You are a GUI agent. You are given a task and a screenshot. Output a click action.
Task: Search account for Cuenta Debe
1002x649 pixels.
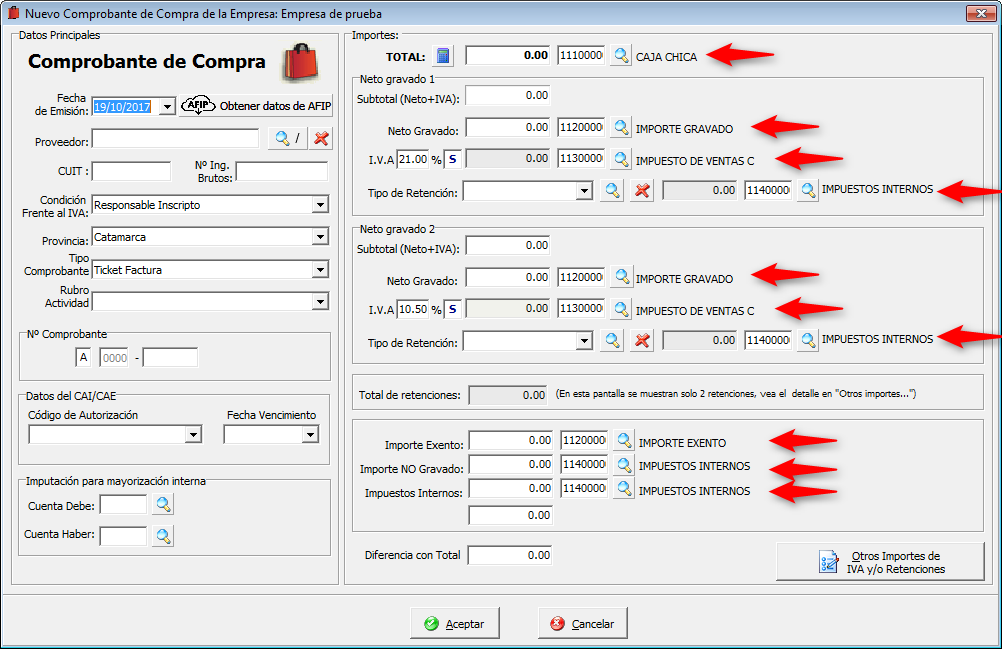(163, 505)
